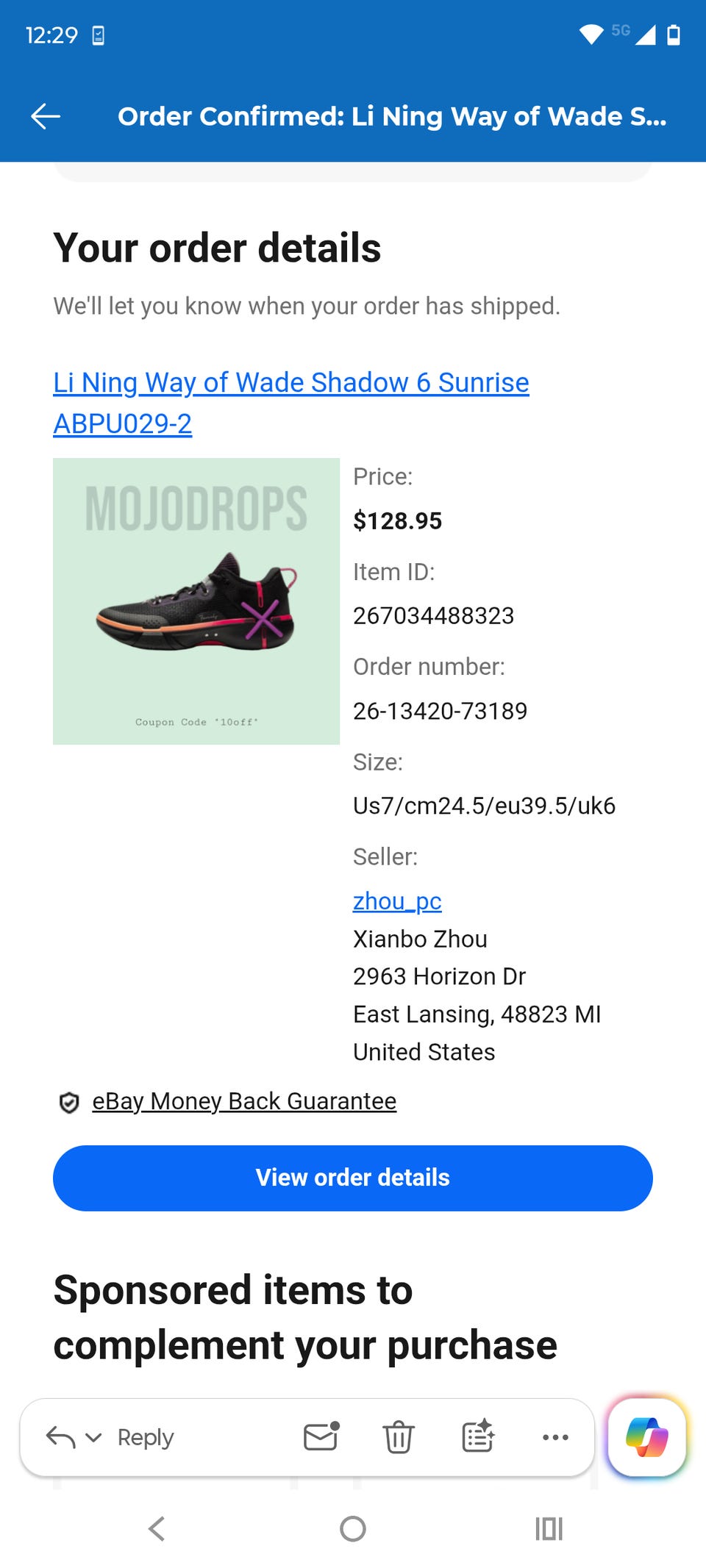Tap the shield icon beside Money Back Guarantee

[69, 1102]
